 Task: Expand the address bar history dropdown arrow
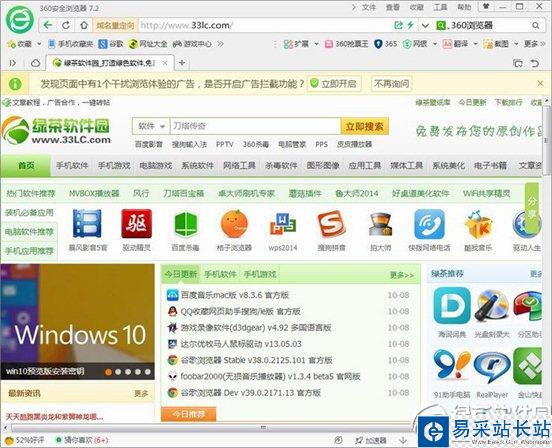425,25
